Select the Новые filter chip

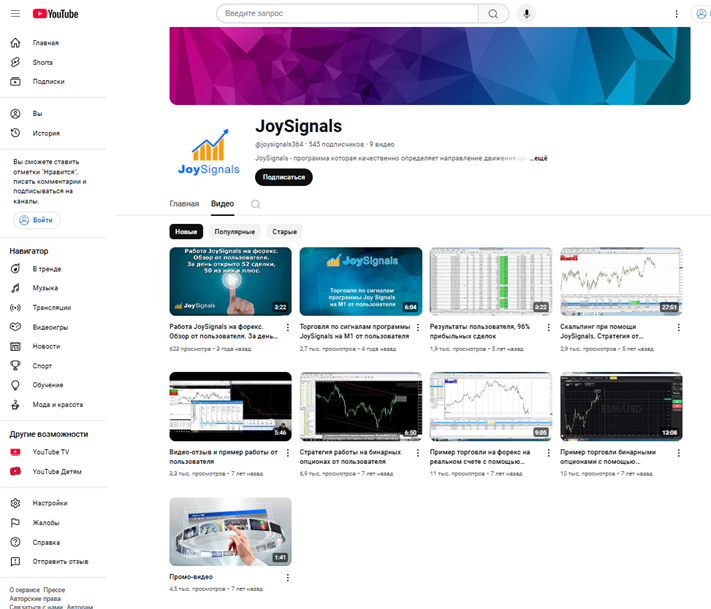pyautogui.click(x=186, y=232)
